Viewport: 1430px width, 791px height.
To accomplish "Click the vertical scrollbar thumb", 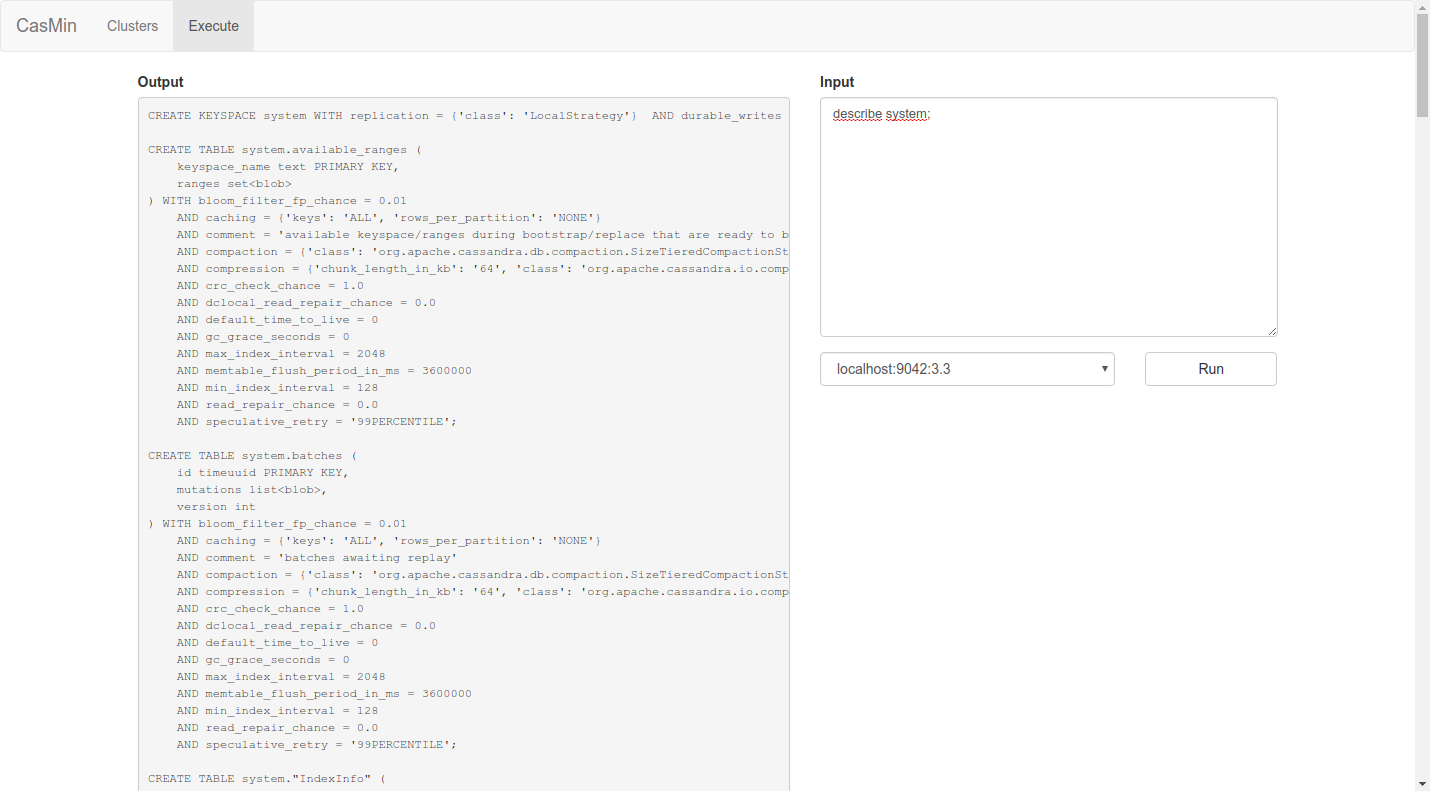I will (x=1422, y=66).
